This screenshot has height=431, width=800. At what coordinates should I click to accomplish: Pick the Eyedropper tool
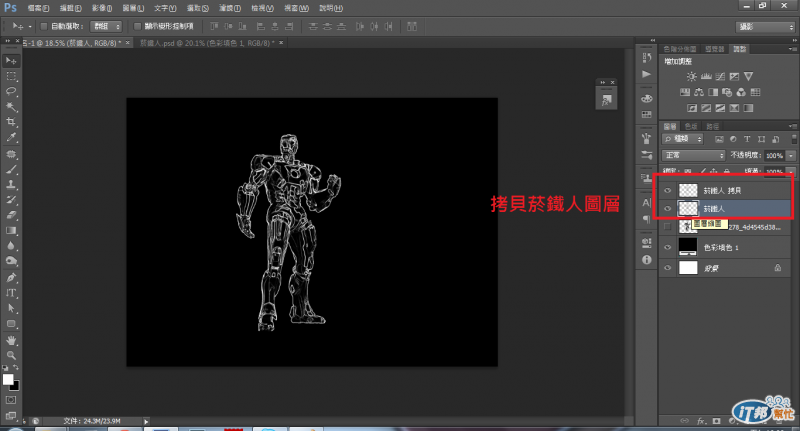tap(12, 137)
